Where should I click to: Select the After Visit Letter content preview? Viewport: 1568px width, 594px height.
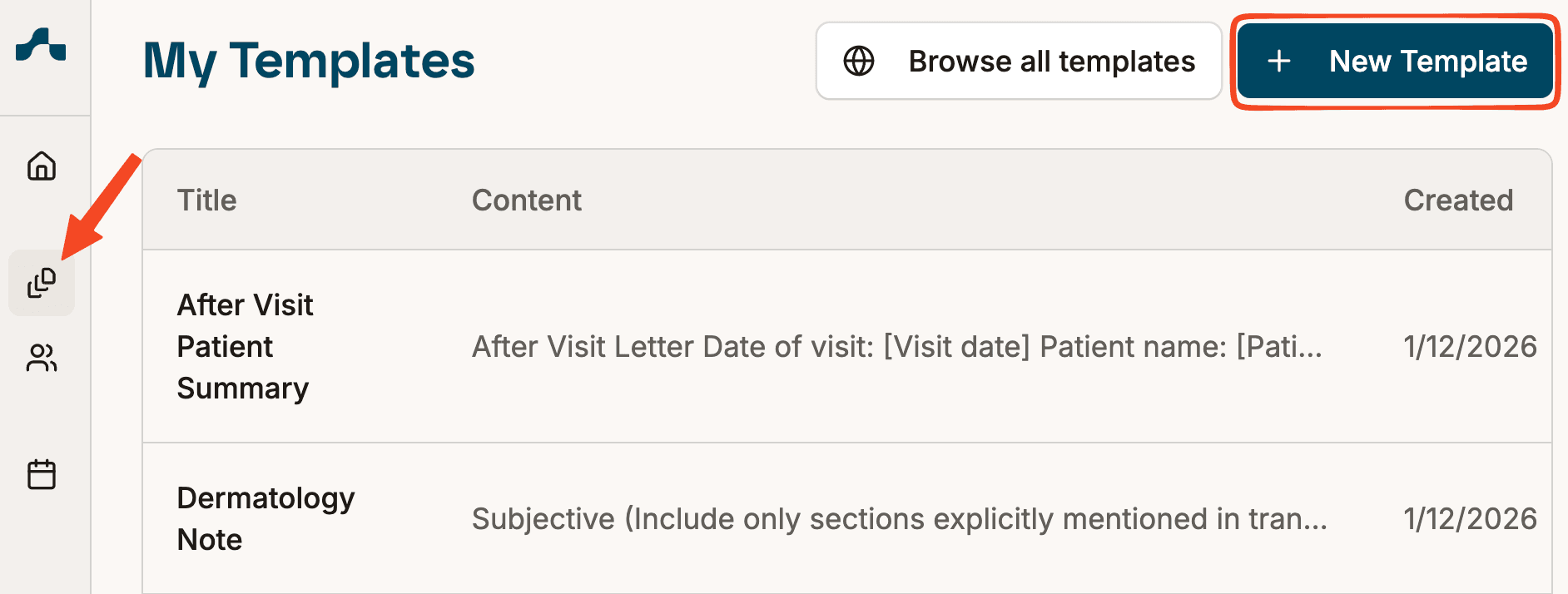coord(896,346)
